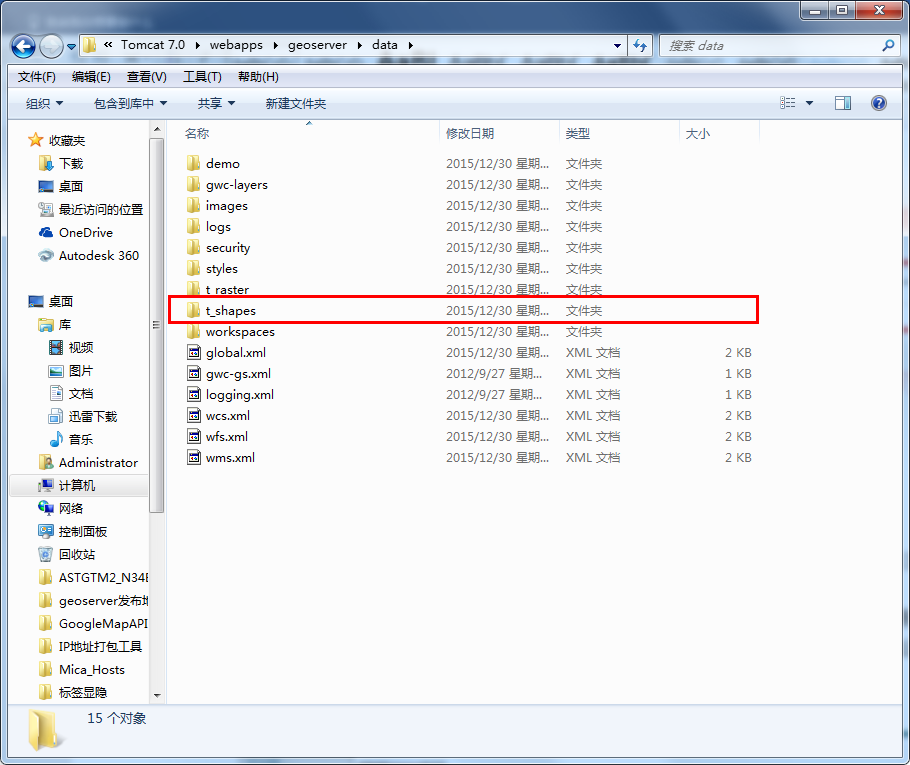Click the 新建文件夹 button
Image resolution: width=910 pixels, height=765 pixels.
295,103
